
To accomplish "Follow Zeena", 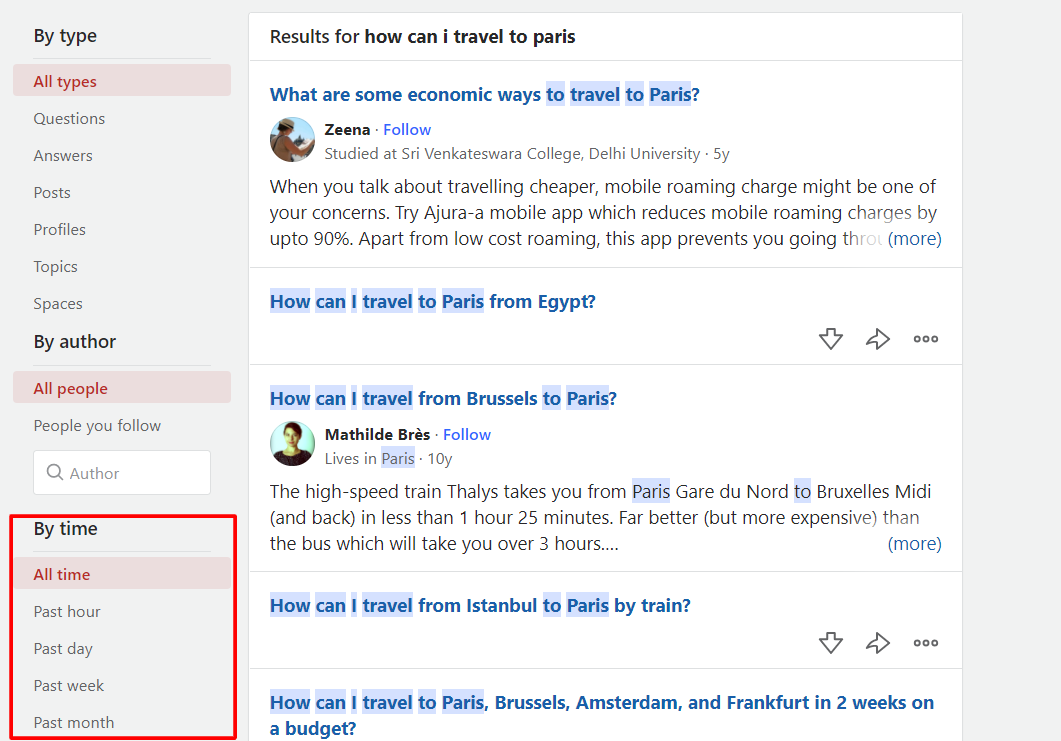I will tap(406, 129).
